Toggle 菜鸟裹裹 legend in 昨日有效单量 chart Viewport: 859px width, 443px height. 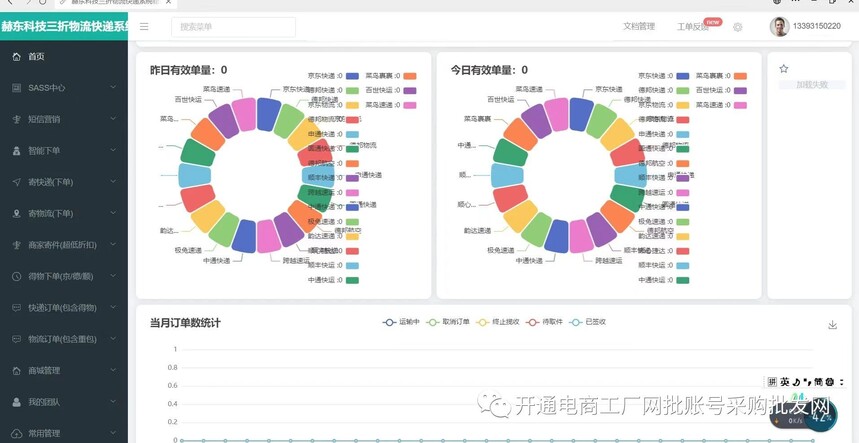(391, 76)
